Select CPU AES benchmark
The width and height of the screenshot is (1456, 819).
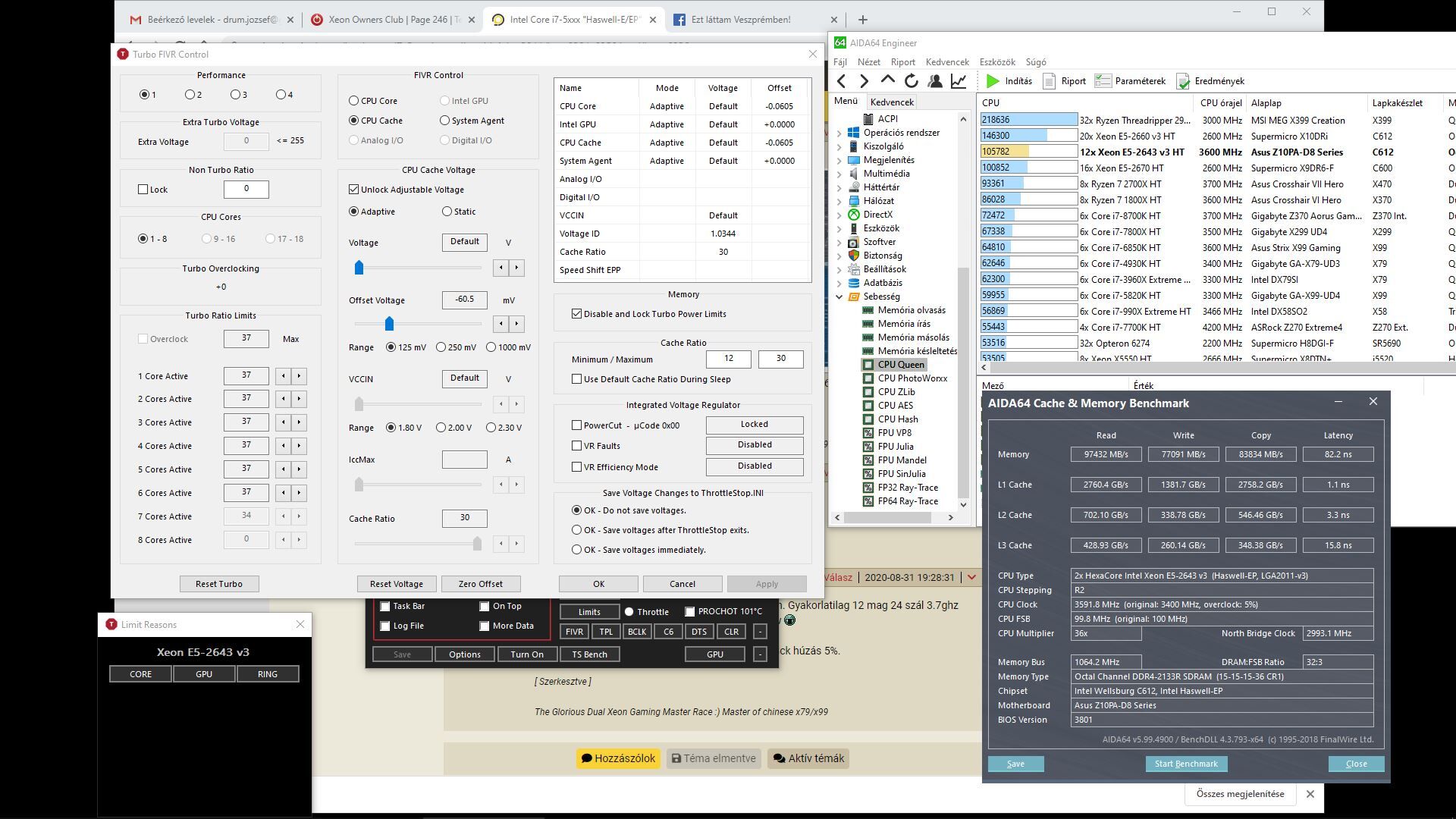[896, 406]
